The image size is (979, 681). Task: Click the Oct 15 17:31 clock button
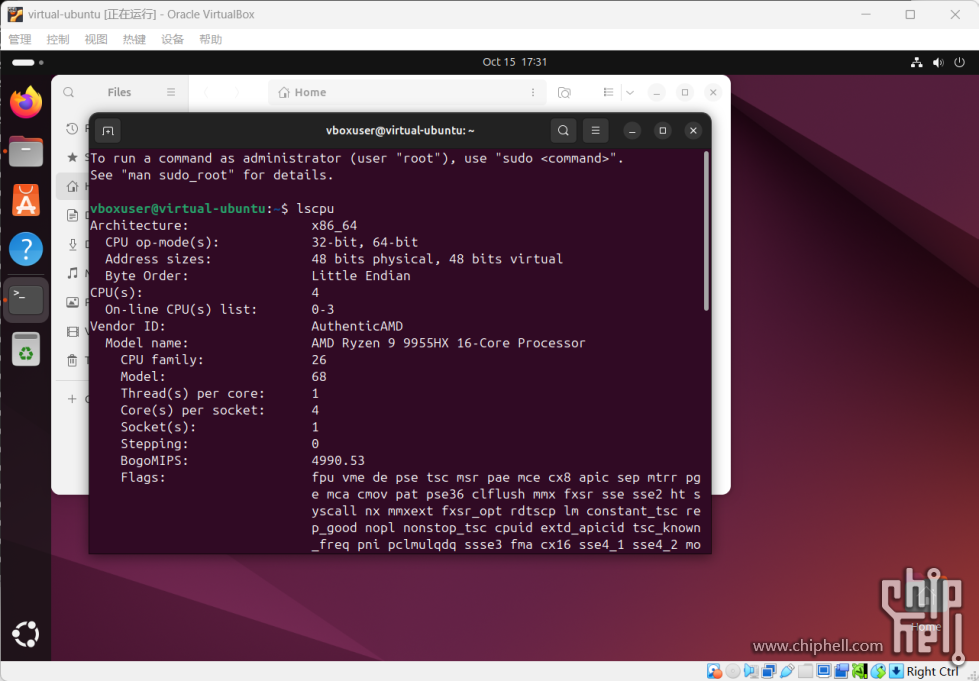(514, 62)
